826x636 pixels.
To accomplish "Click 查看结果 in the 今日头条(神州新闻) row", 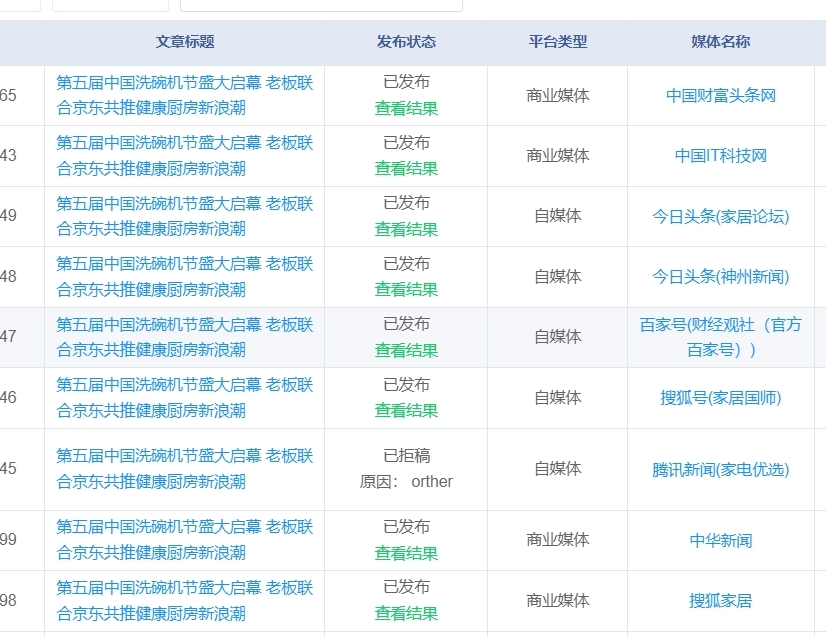I will (406, 289).
